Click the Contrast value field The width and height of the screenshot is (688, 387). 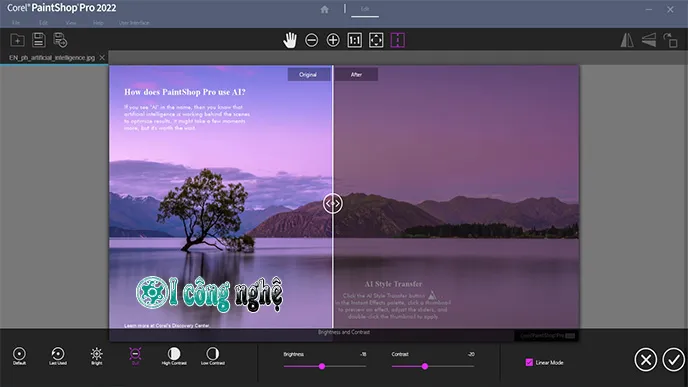pyautogui.click(x=471, y=354)
